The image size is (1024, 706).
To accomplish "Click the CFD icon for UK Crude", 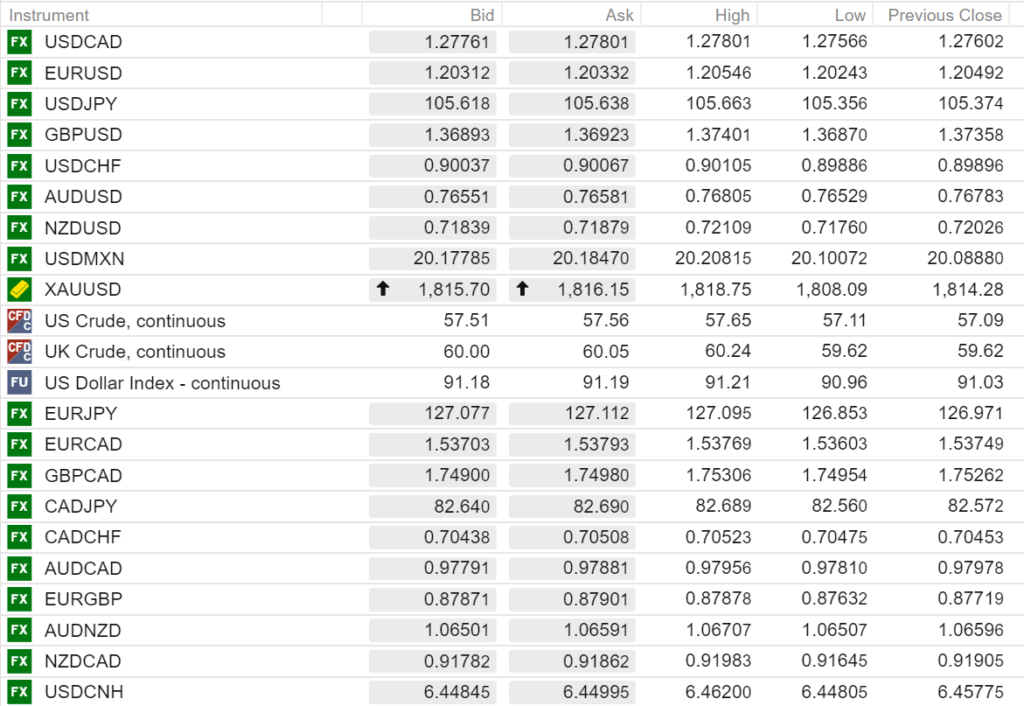I will (x=19, y=352).
